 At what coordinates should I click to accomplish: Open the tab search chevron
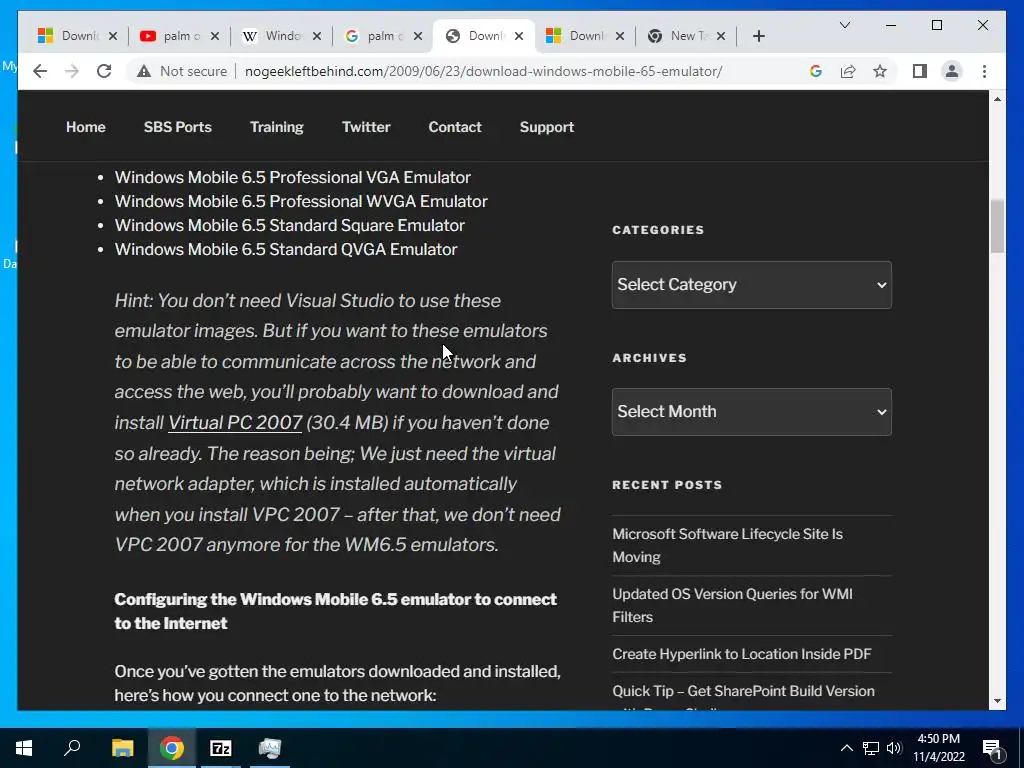(844, 25)
